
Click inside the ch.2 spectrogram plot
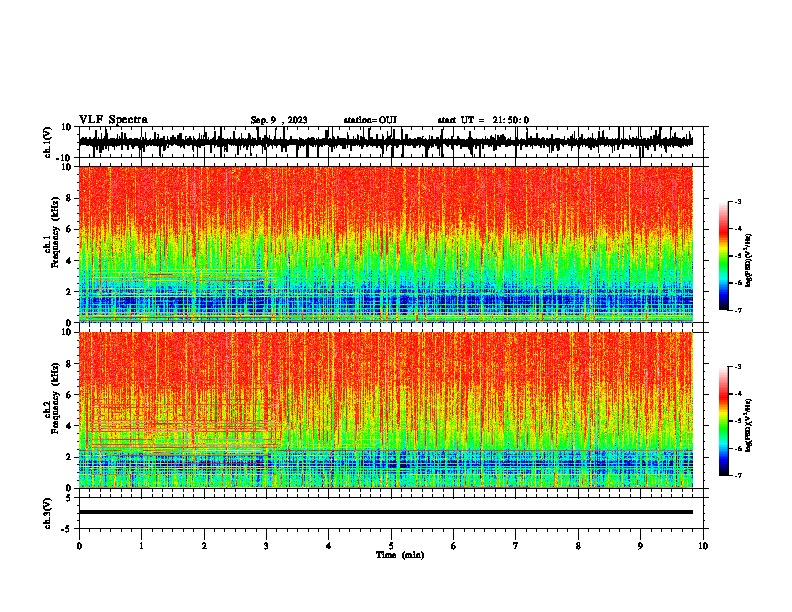point(386,410)
